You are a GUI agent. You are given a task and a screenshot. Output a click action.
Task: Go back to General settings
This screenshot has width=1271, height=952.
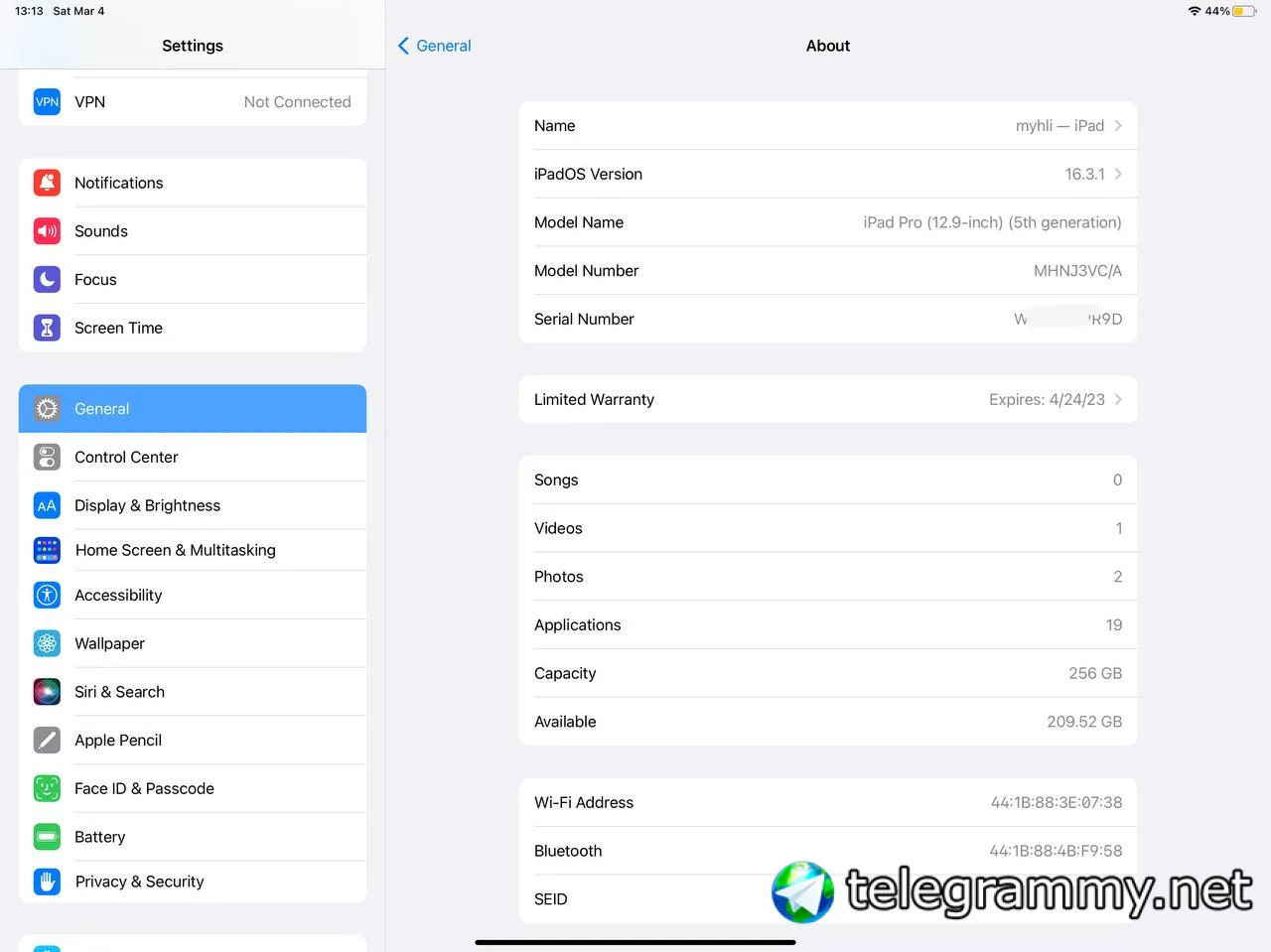click(x=434, y=46)
